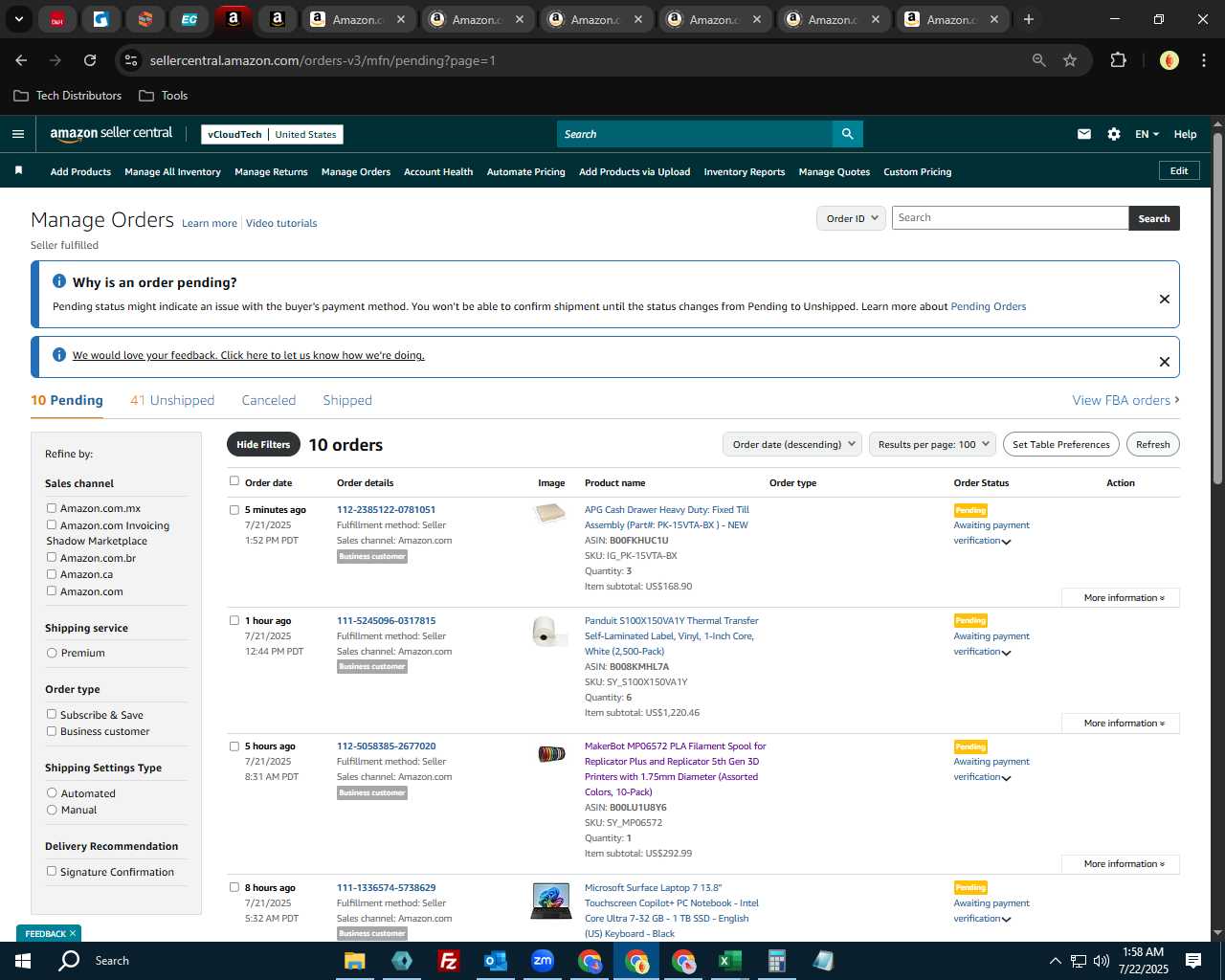The width and height of the screenshot is (1225, 980).
Task: Open Outlook from the taskbar
Action: (x=495, y=961)
